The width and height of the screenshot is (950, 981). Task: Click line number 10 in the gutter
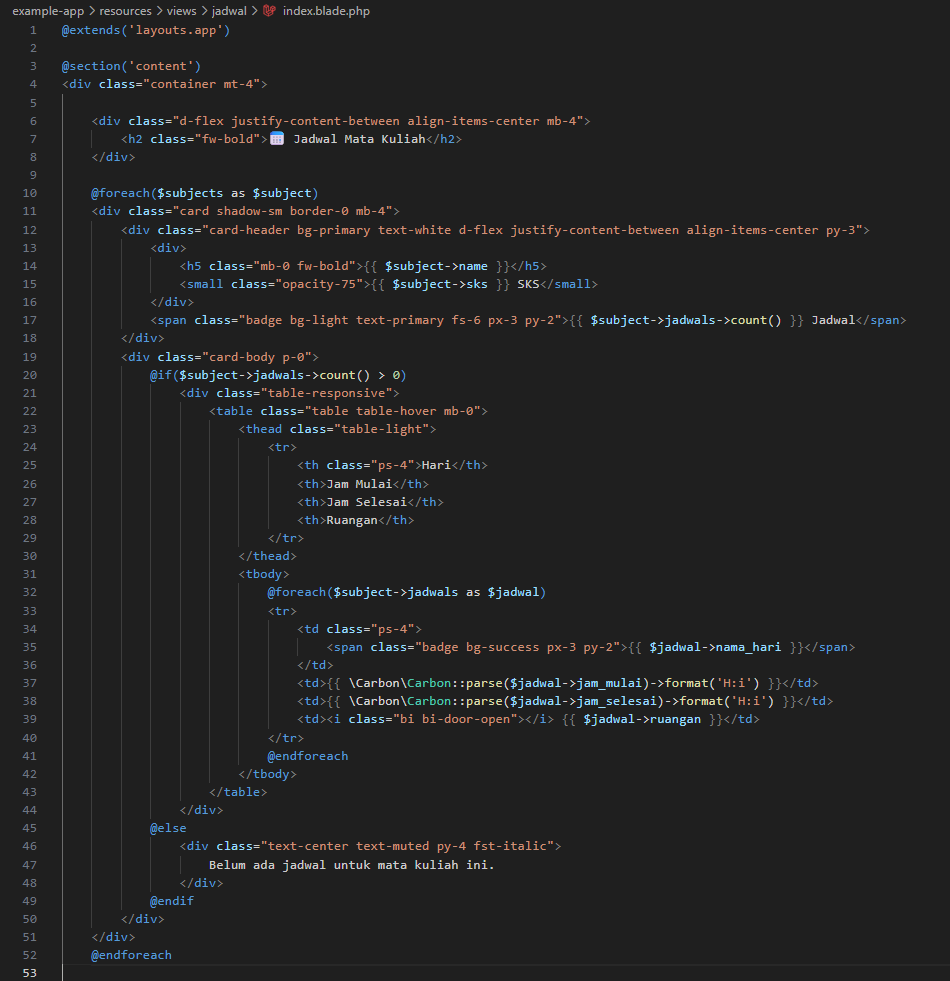[x=29, y=193]
